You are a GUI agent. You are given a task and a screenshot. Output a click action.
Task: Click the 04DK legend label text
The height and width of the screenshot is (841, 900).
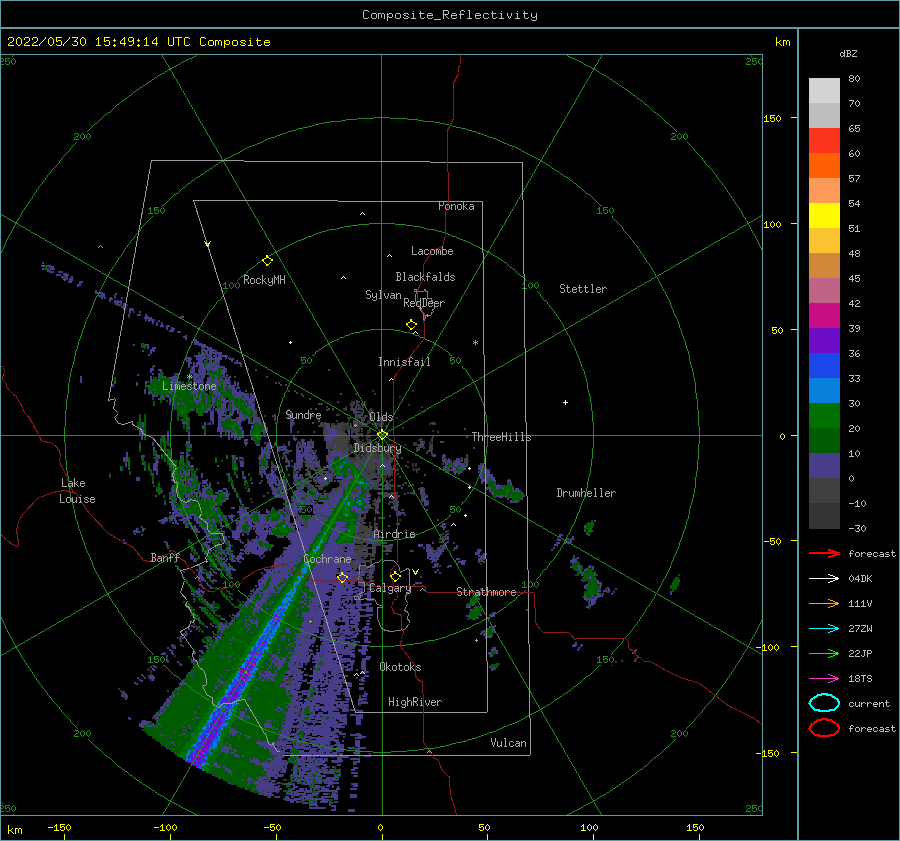click(860, 579)
